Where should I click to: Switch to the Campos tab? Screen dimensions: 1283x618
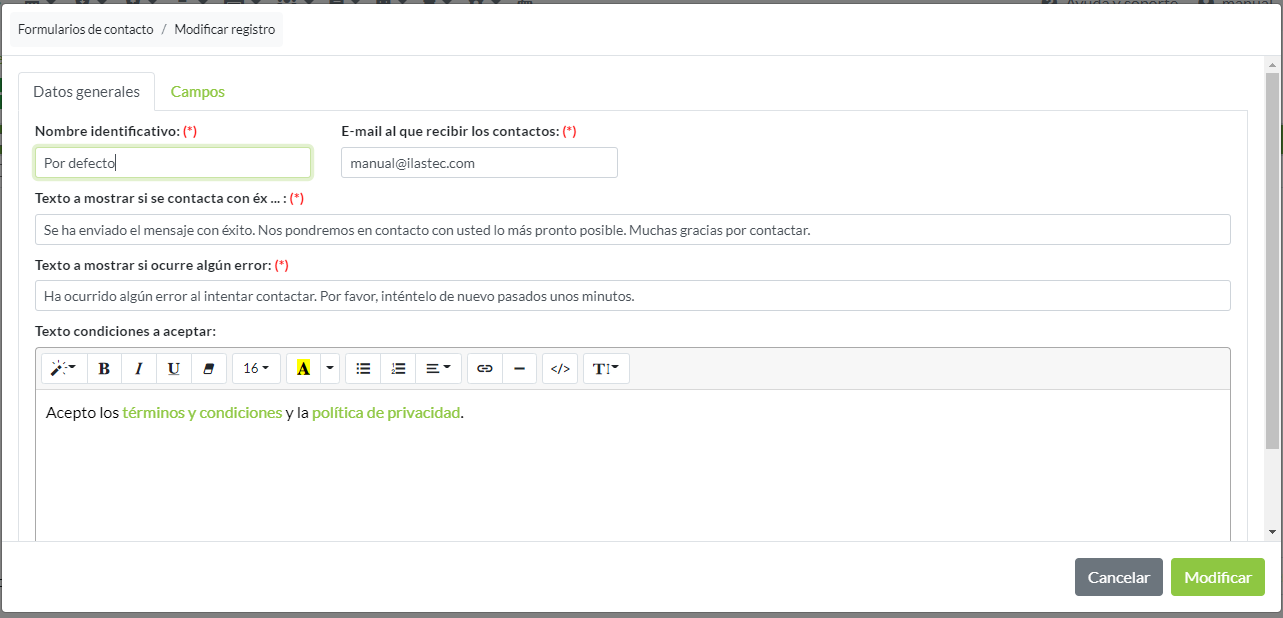tap(198, 92)
